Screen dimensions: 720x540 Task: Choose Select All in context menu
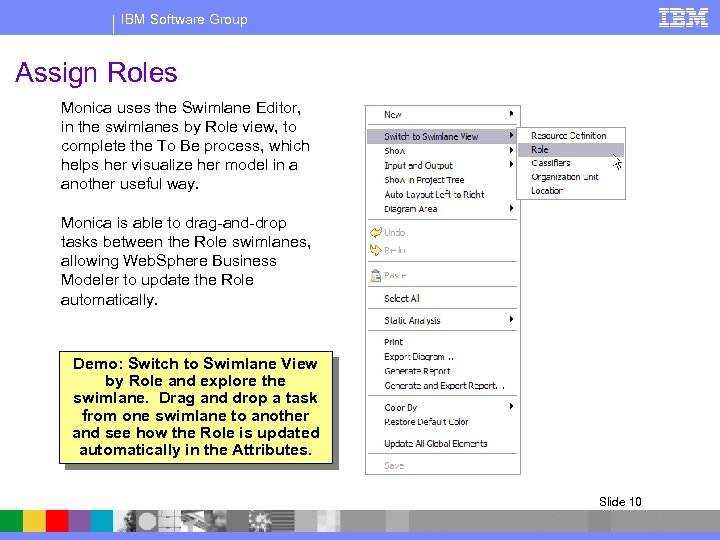click(443, 298)
